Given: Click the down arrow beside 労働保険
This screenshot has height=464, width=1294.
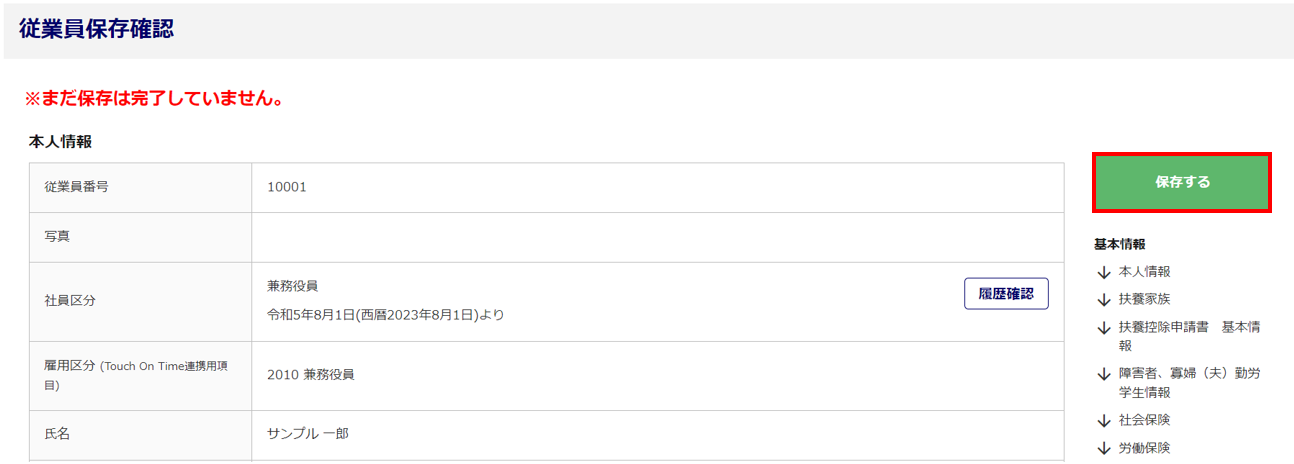Looking at the screenshot, I should coord(1104,448).
